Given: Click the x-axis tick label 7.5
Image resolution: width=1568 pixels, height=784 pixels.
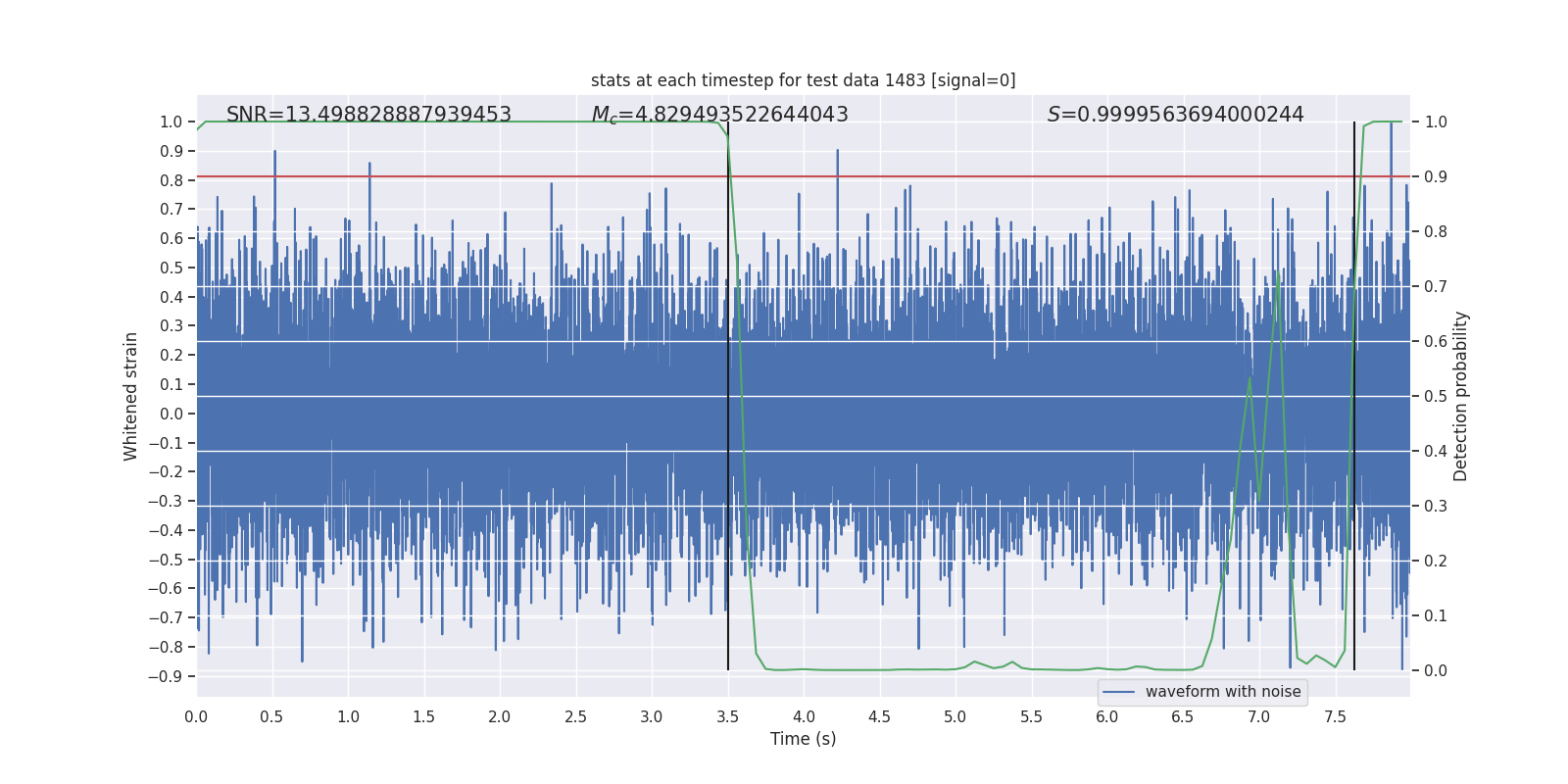Looking at the screenshot, I should (x=1335, y=717).
